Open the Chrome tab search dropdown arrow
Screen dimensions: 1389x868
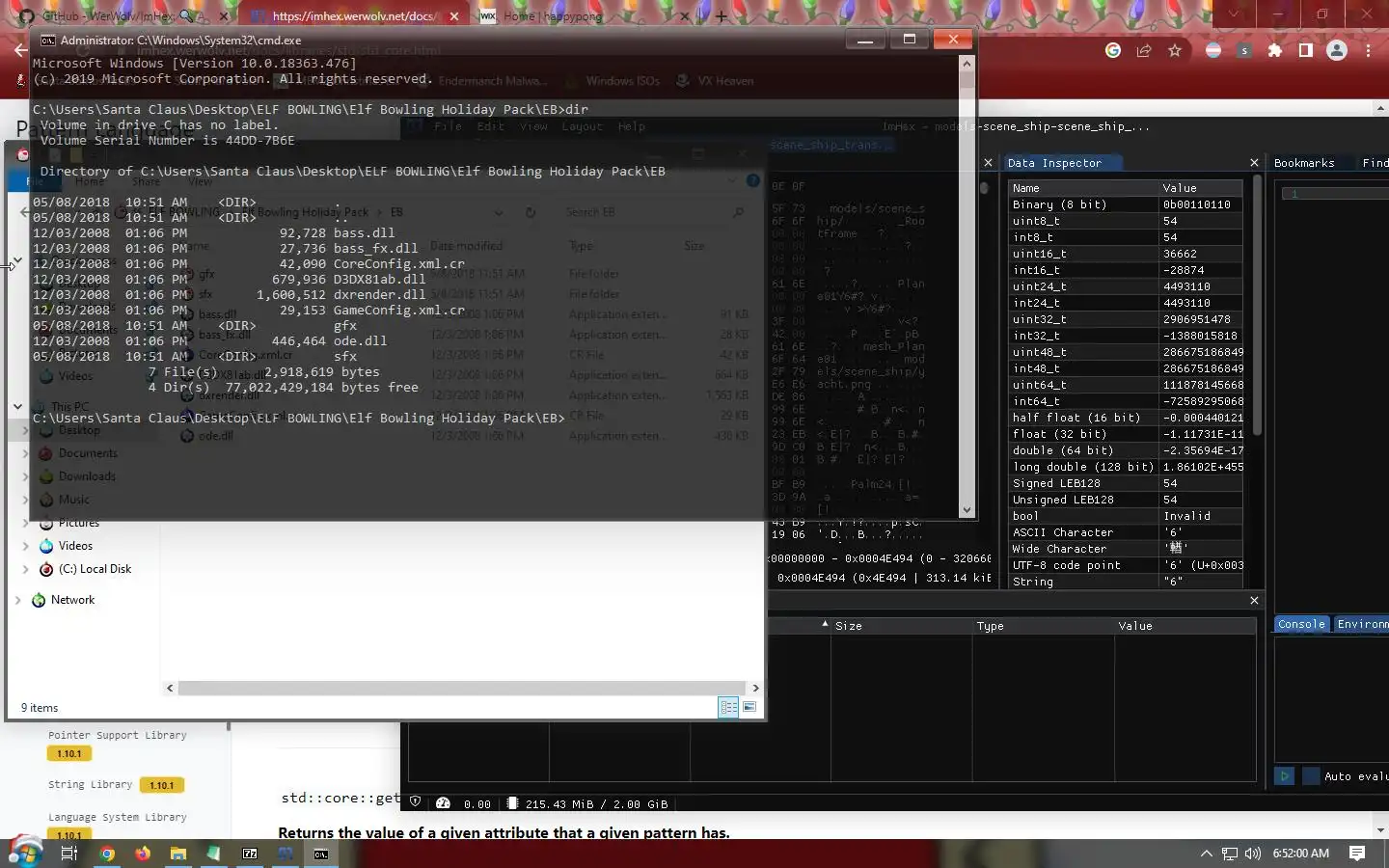click(1233, 14)
